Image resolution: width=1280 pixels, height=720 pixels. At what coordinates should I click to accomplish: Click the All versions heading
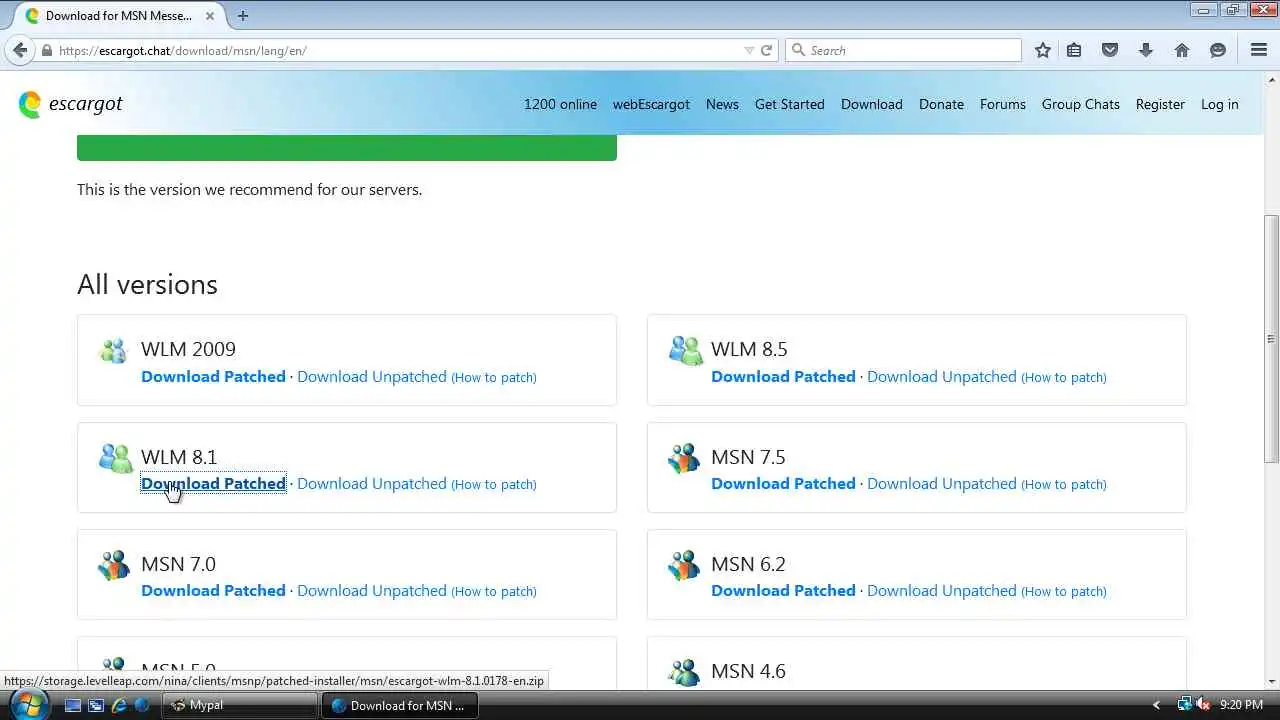tap(147, 285)
